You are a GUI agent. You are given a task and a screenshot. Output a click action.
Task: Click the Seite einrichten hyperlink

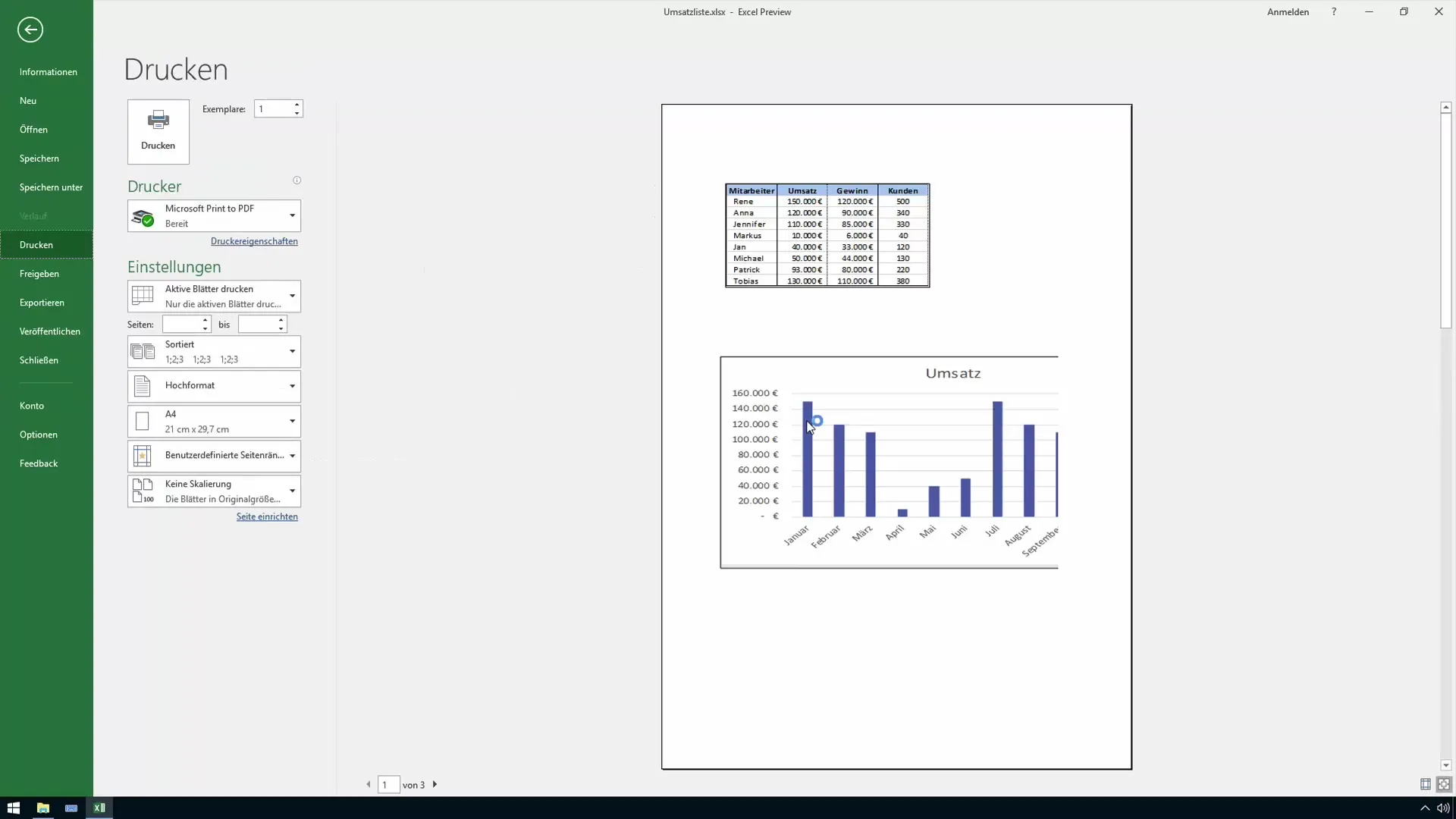click(266, 516)
